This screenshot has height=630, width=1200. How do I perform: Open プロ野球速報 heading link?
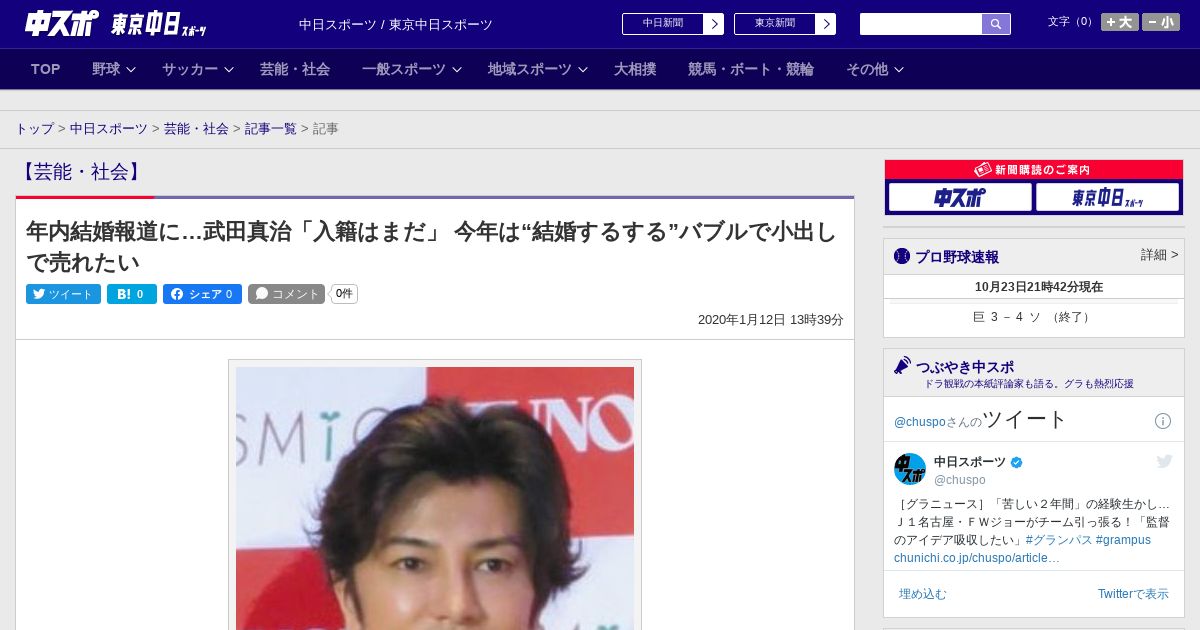click(x=957, y=257)
